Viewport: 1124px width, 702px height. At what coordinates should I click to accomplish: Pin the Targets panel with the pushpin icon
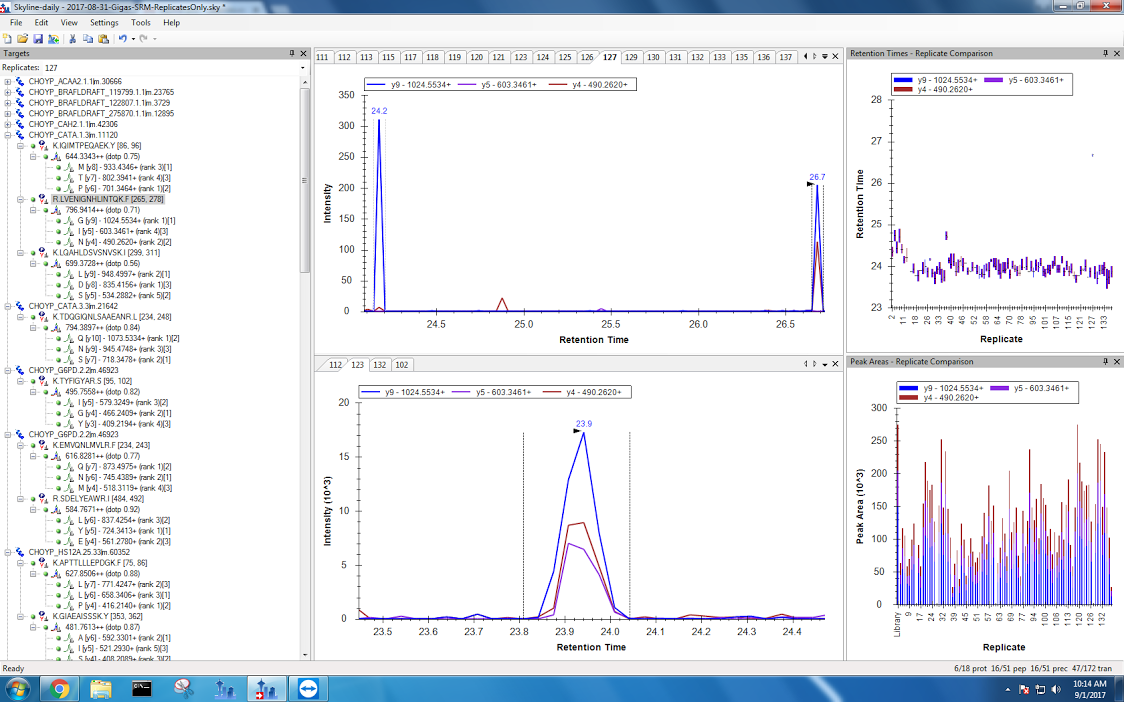pos(292,53)
